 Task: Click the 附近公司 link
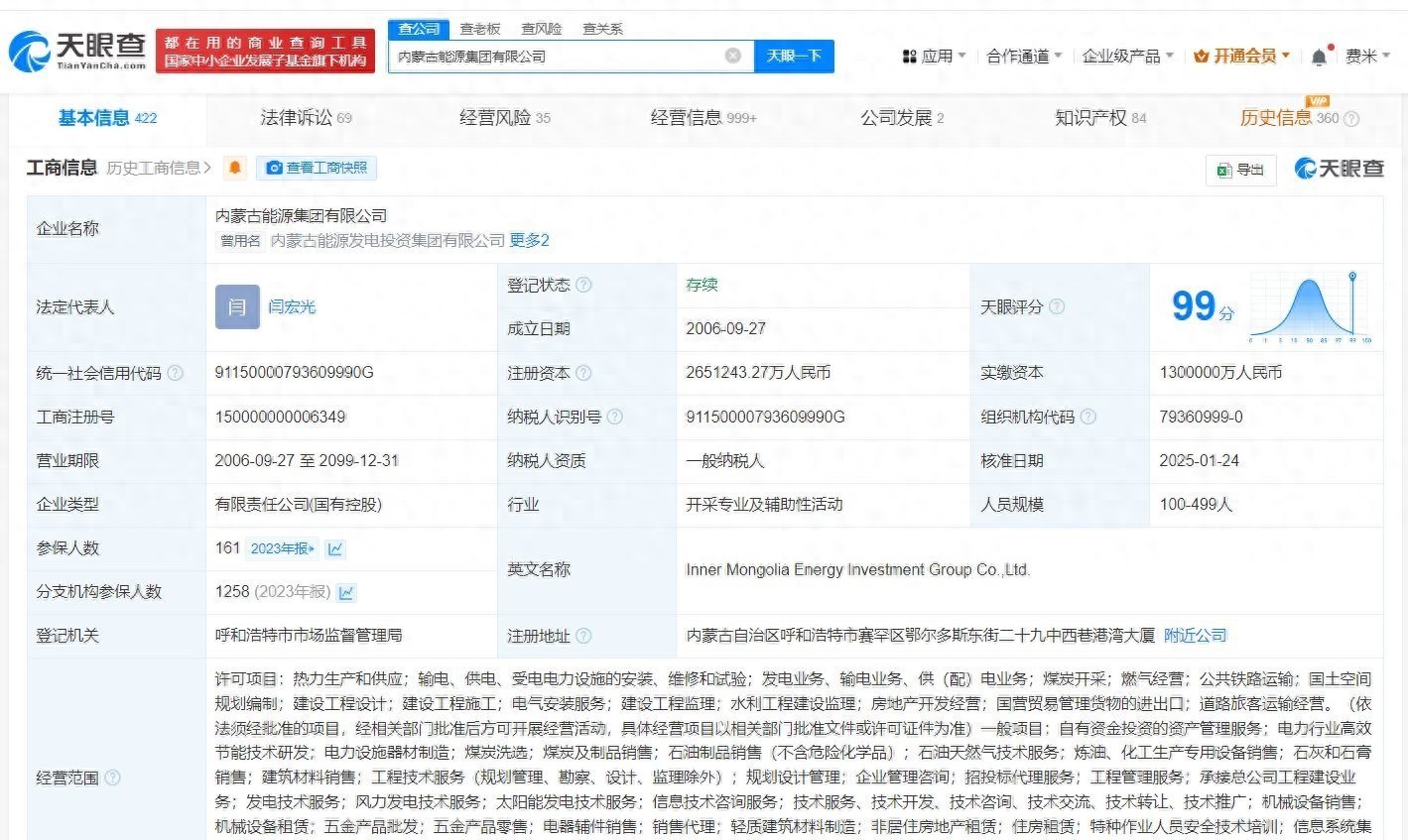(x=1195, y=635)
